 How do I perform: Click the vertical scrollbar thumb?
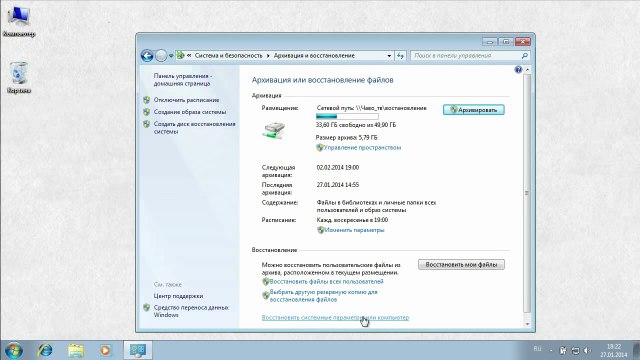[527, 193]
